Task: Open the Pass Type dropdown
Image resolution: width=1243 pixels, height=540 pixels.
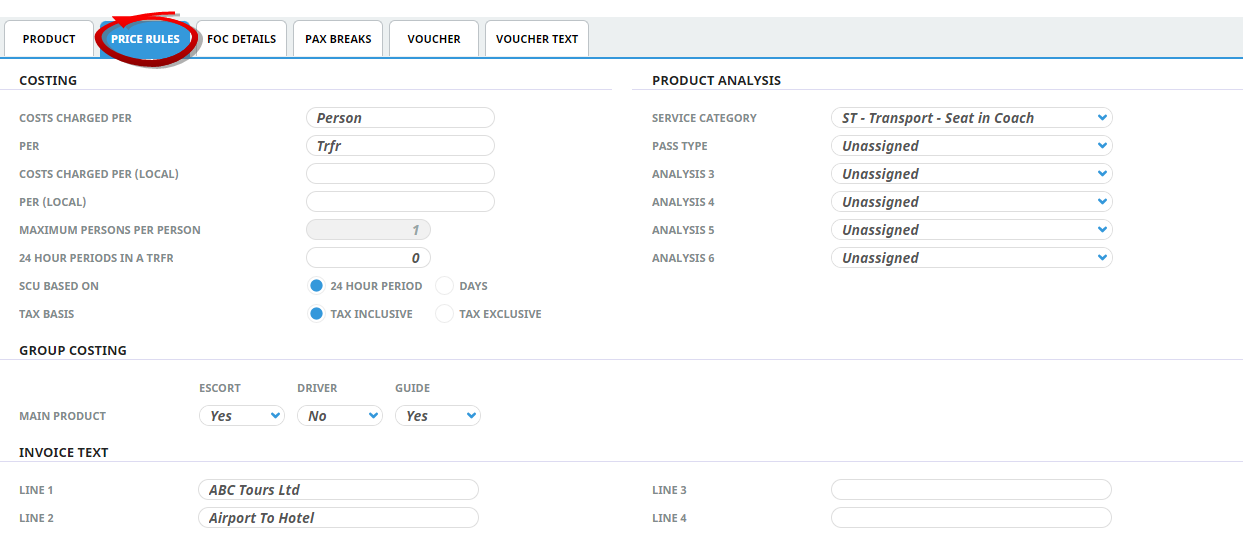Action: click(971, 146)
